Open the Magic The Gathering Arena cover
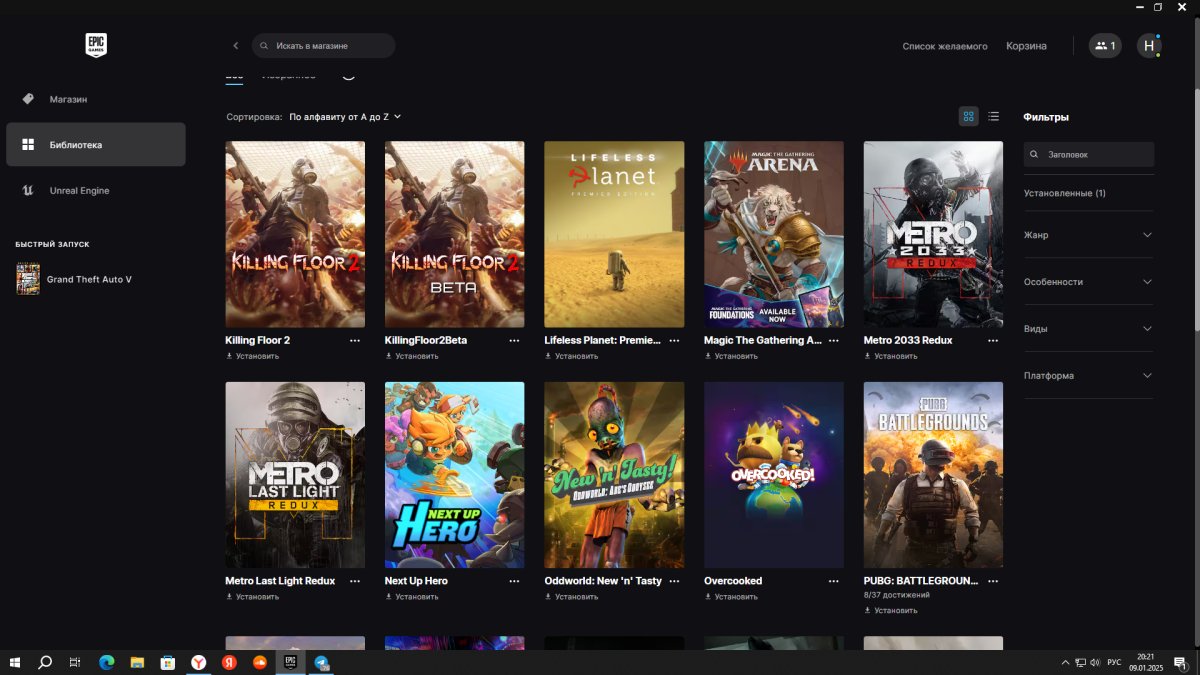The height and width of the screenshot is (675, 1200). pos(774,234)
